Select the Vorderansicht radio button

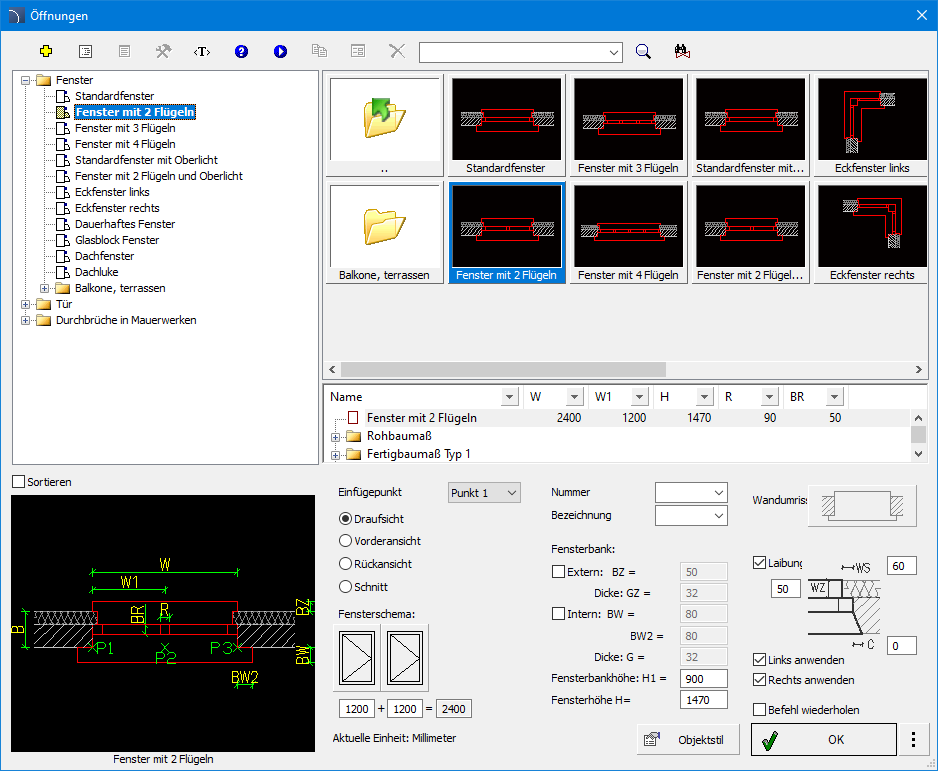[x=346, y=541]
